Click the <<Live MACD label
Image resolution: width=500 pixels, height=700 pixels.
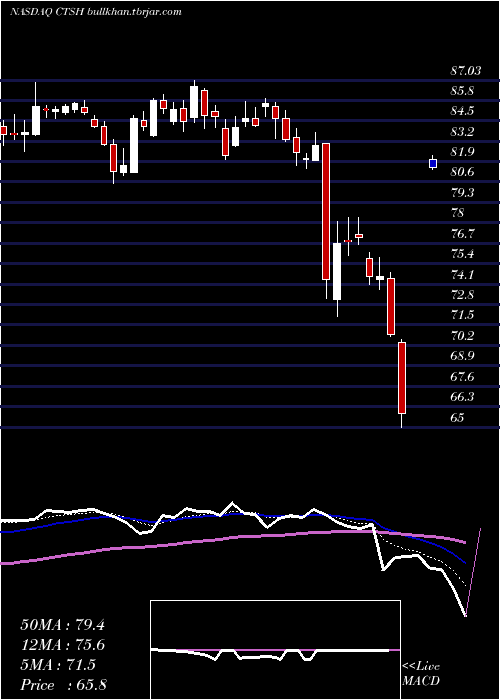(421, 674)
